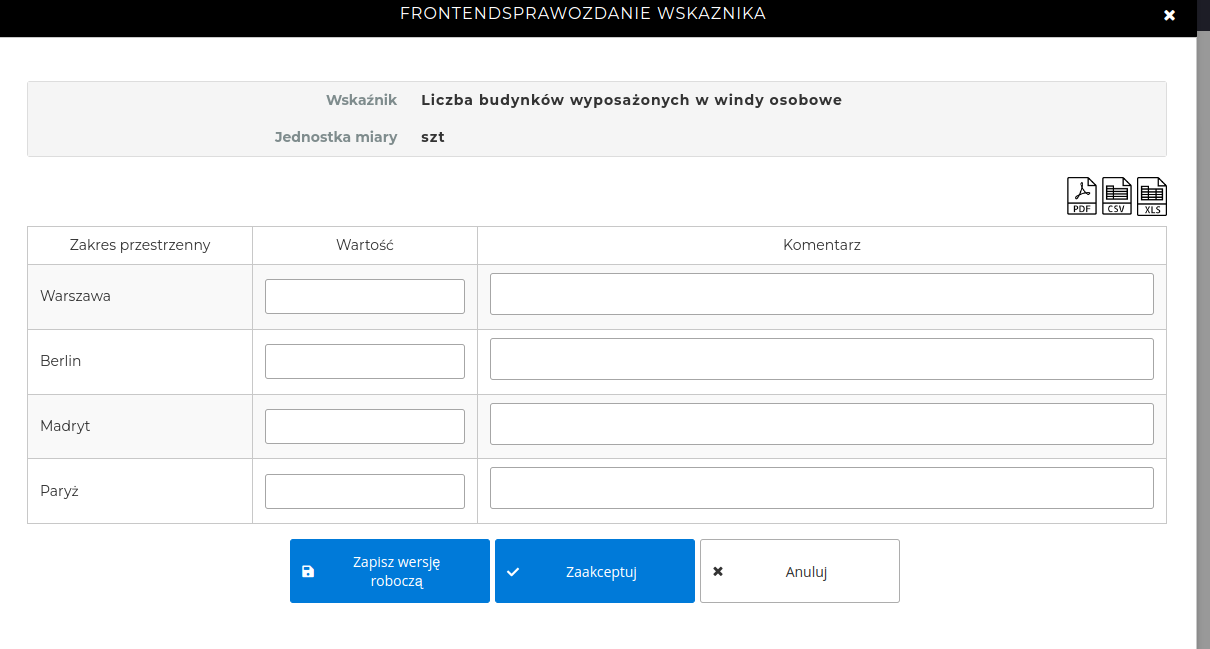Click the Zakres przestrzenny column header
Screen dimensions: 1210x649
140,245
